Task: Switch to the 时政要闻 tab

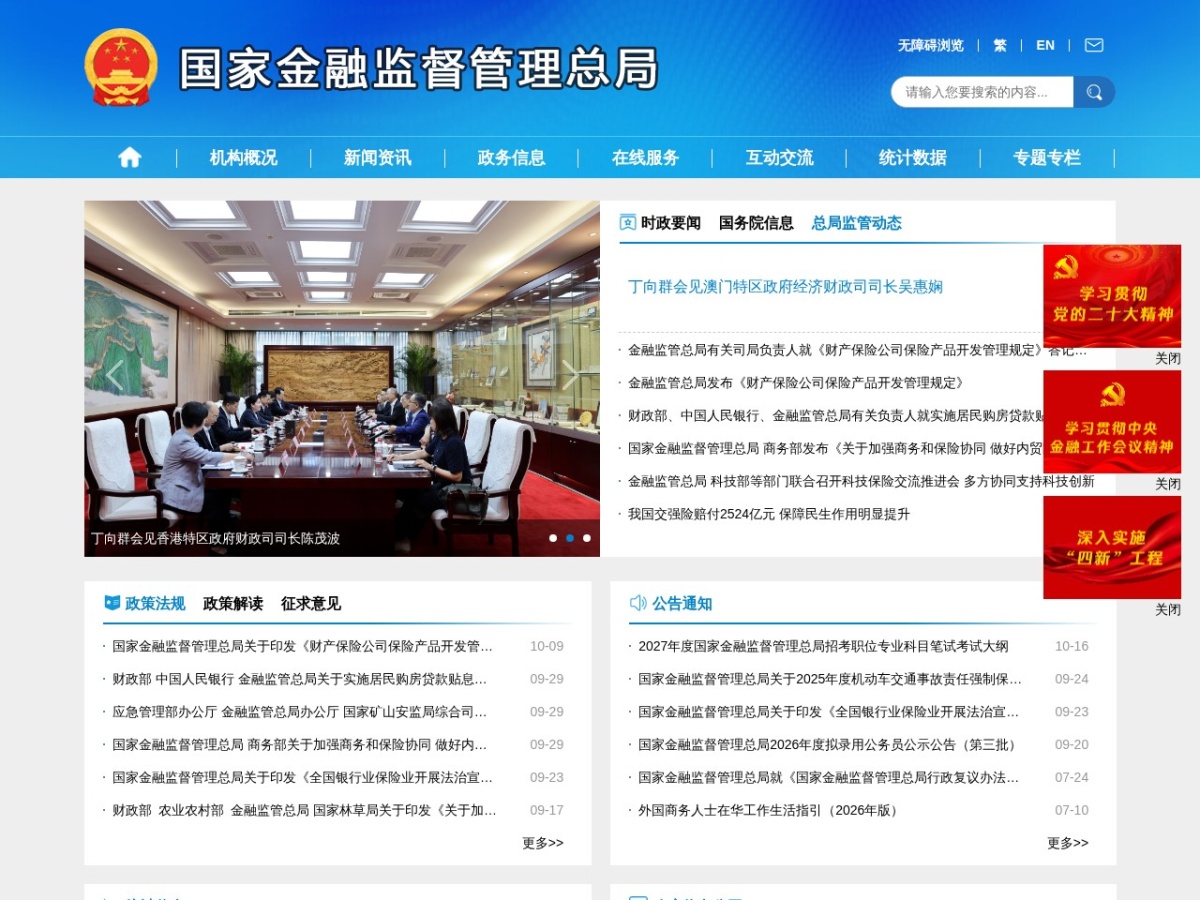Action: coord(670,223)
